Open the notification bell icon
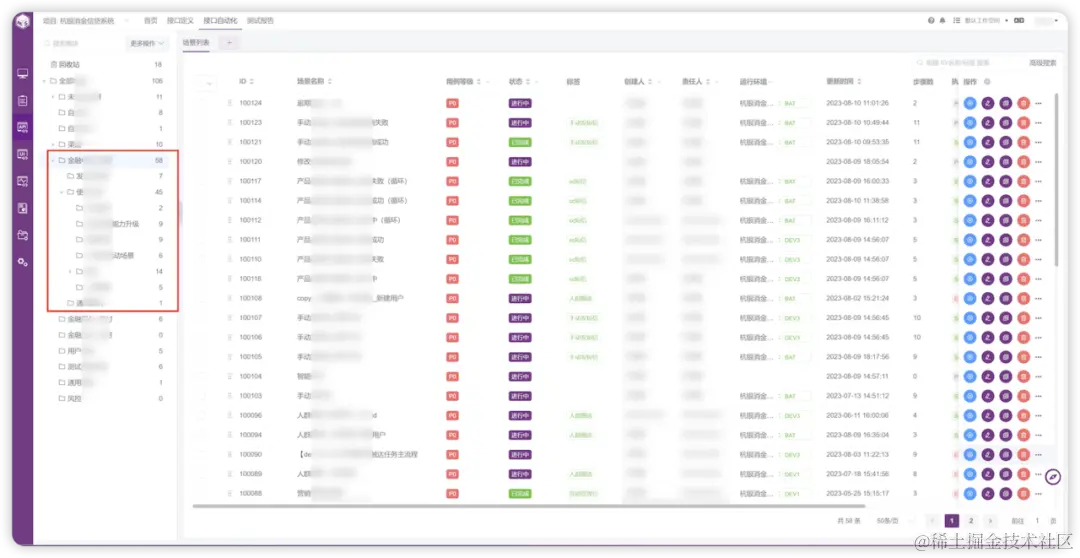This screenshot has width=1080, height=558. point(942,21)
